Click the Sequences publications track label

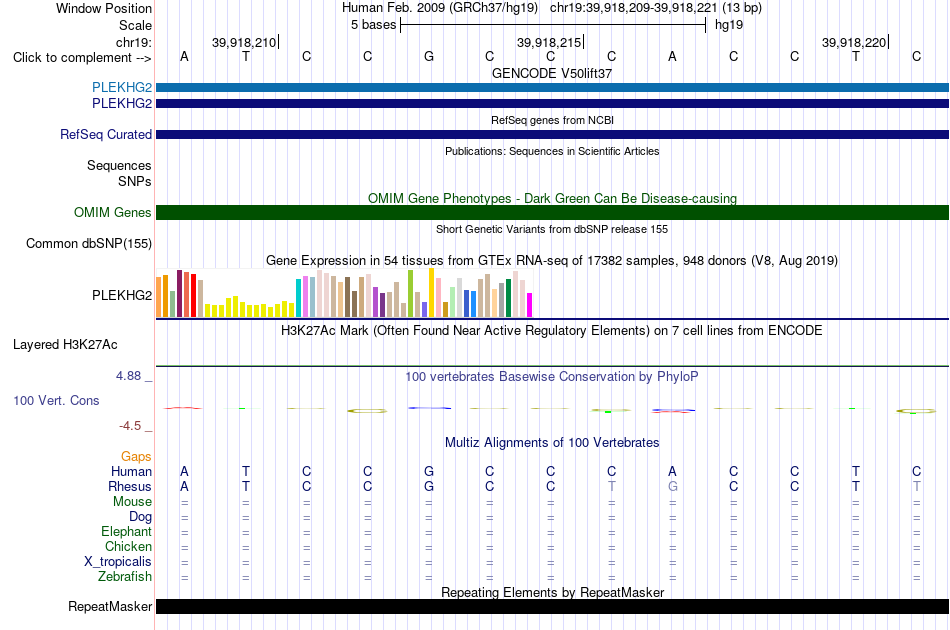[119, 165]
